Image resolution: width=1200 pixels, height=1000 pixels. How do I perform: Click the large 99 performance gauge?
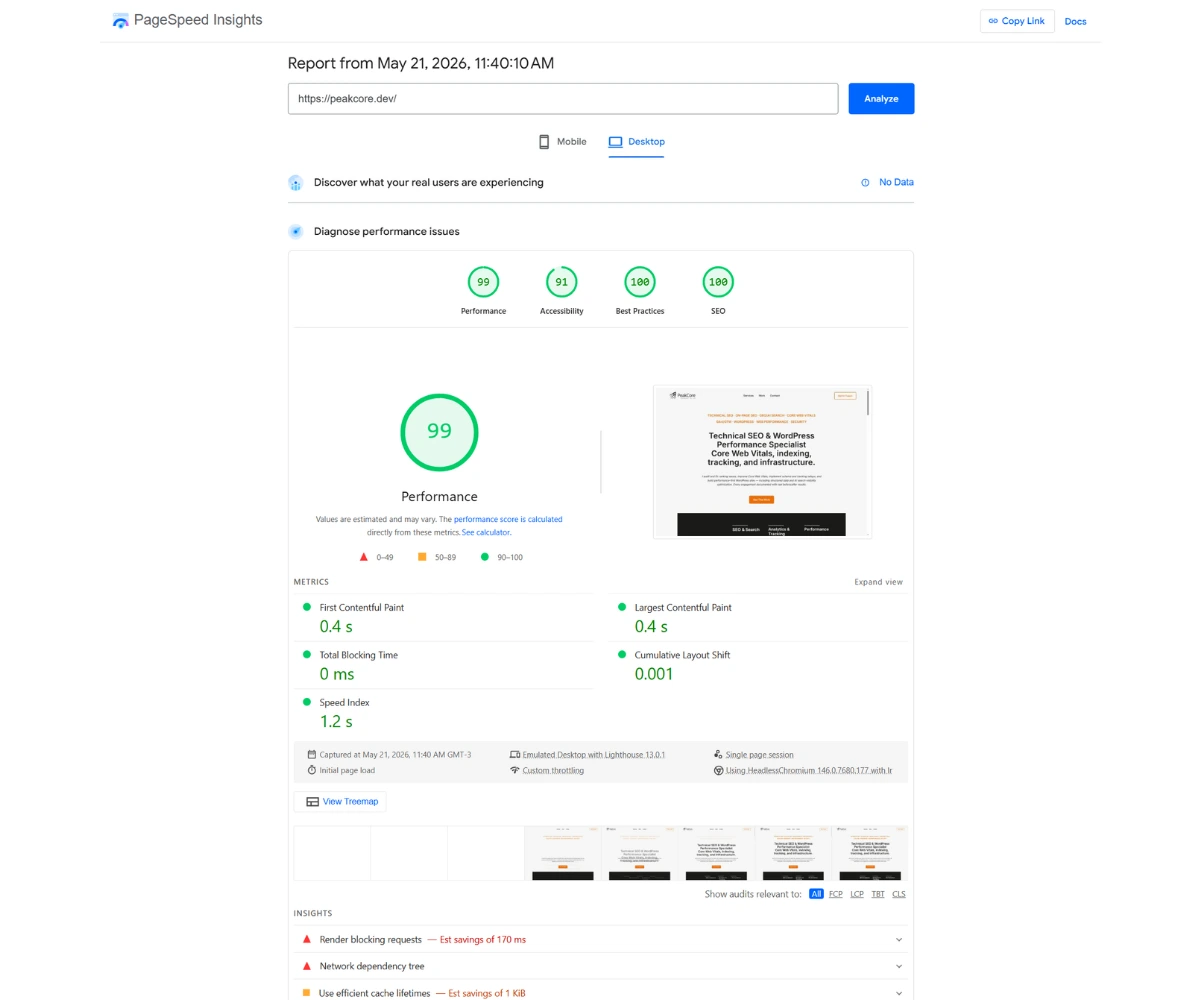(439, 431)
